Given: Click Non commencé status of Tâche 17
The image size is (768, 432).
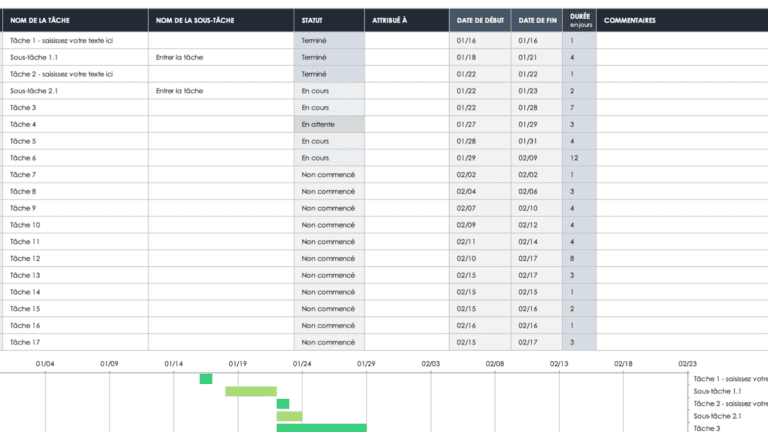Looking at the screenshot, I should (329, 342).
